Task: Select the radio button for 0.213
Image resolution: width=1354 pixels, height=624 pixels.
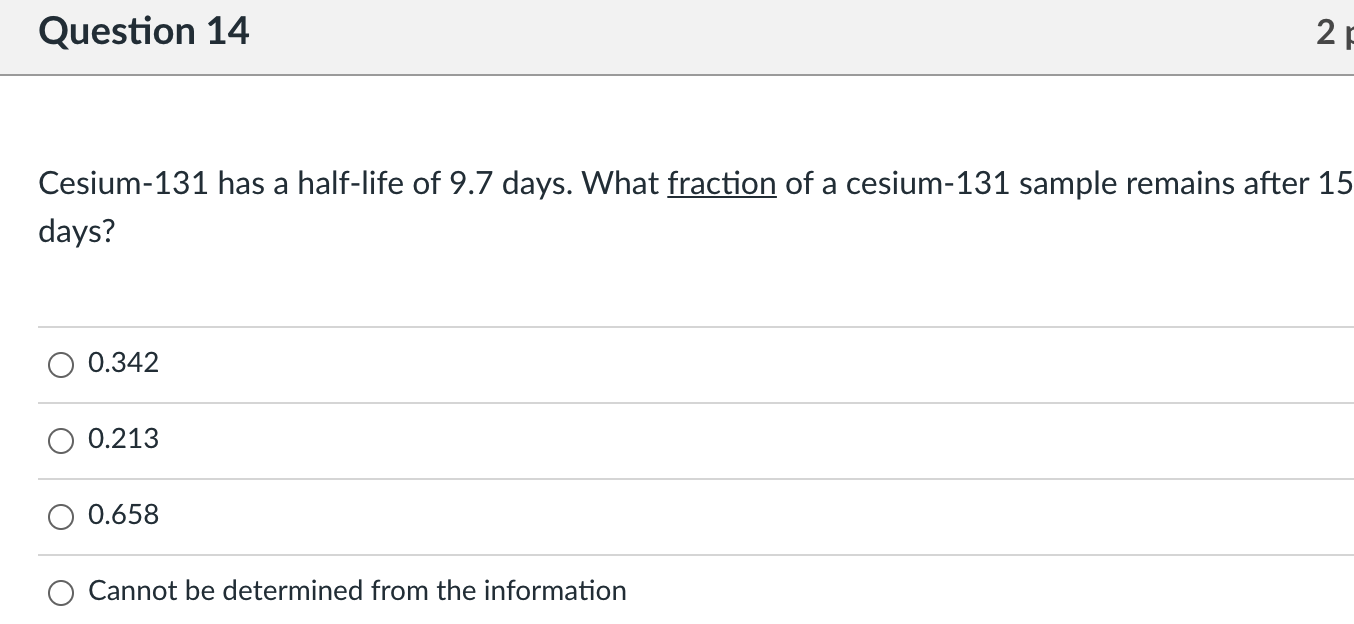Action: pos(61,440)
